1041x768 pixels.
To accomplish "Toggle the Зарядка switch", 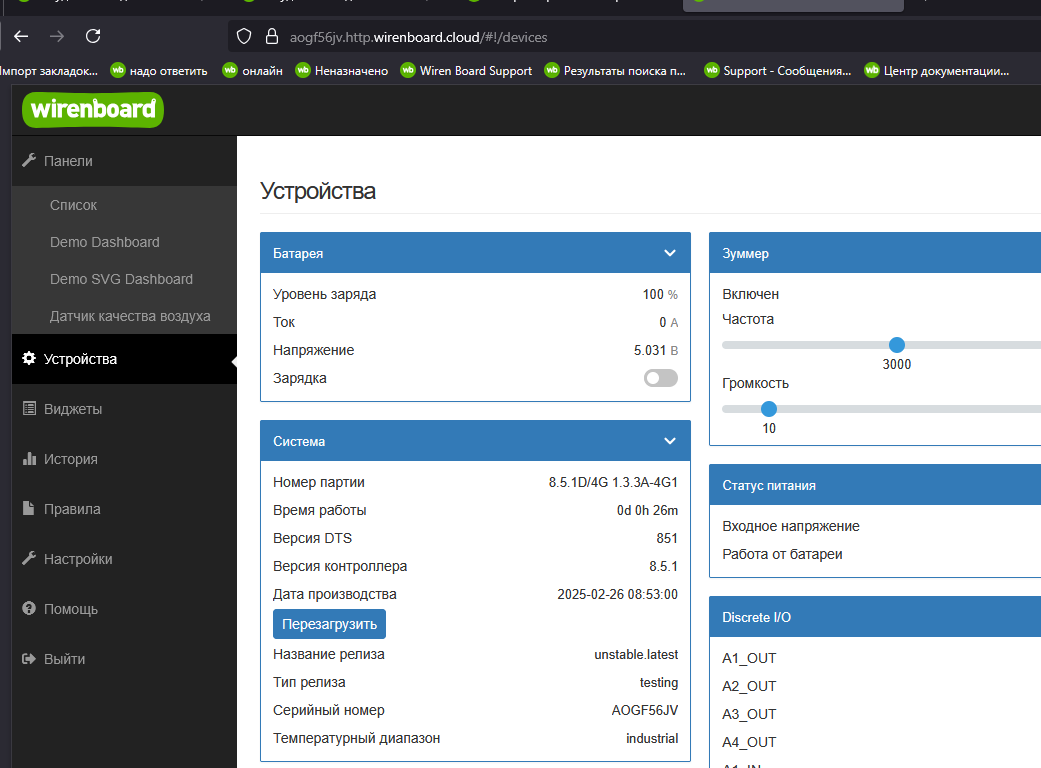I will (x=660, y=378).
